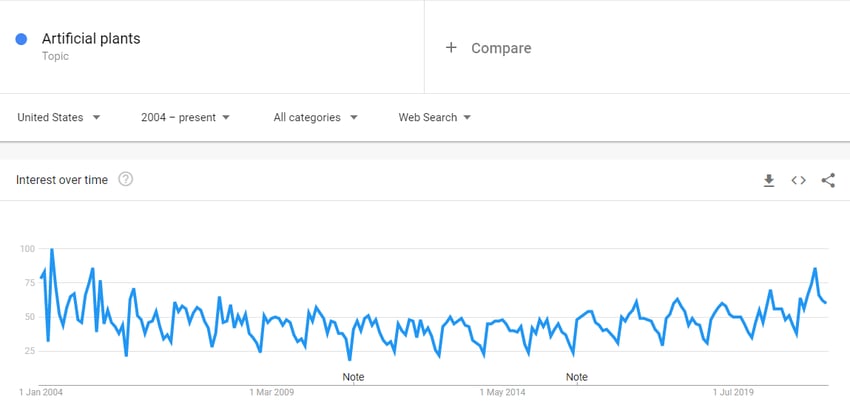Click the plus icon beside Compare

(x=451, y=48)
